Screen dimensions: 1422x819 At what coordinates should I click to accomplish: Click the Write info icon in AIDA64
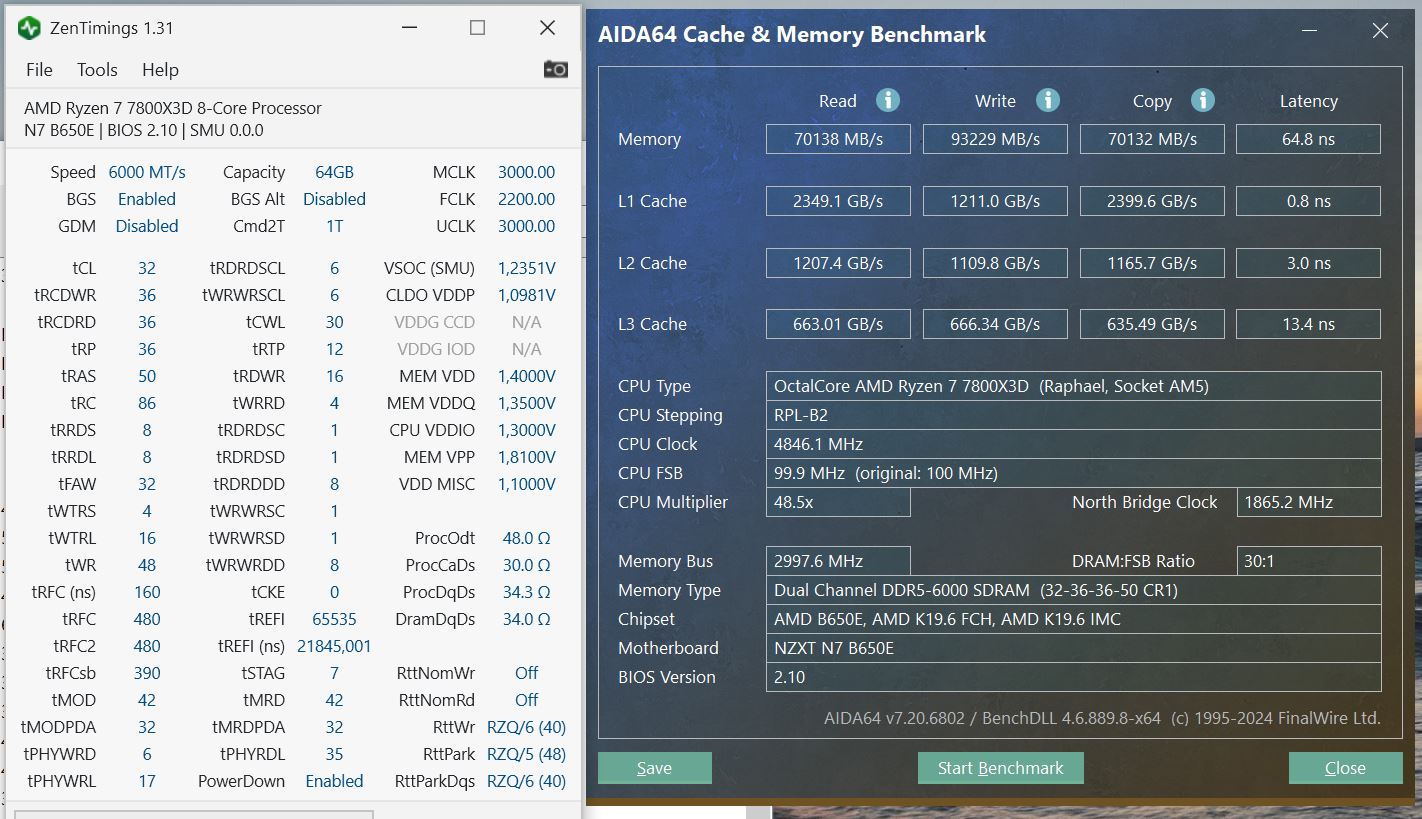point(1047,100)
